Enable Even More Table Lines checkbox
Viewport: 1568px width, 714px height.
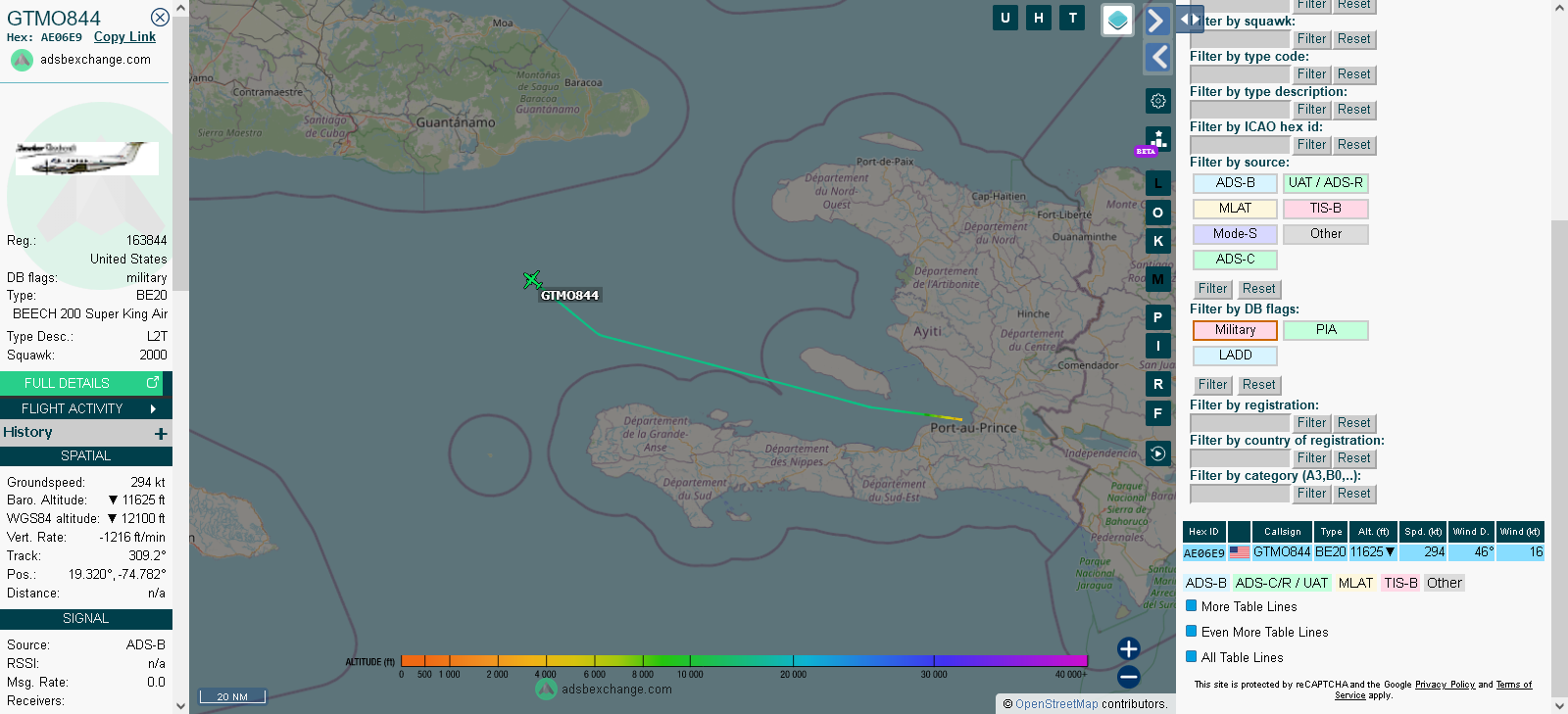click(x=1192, y=632)
